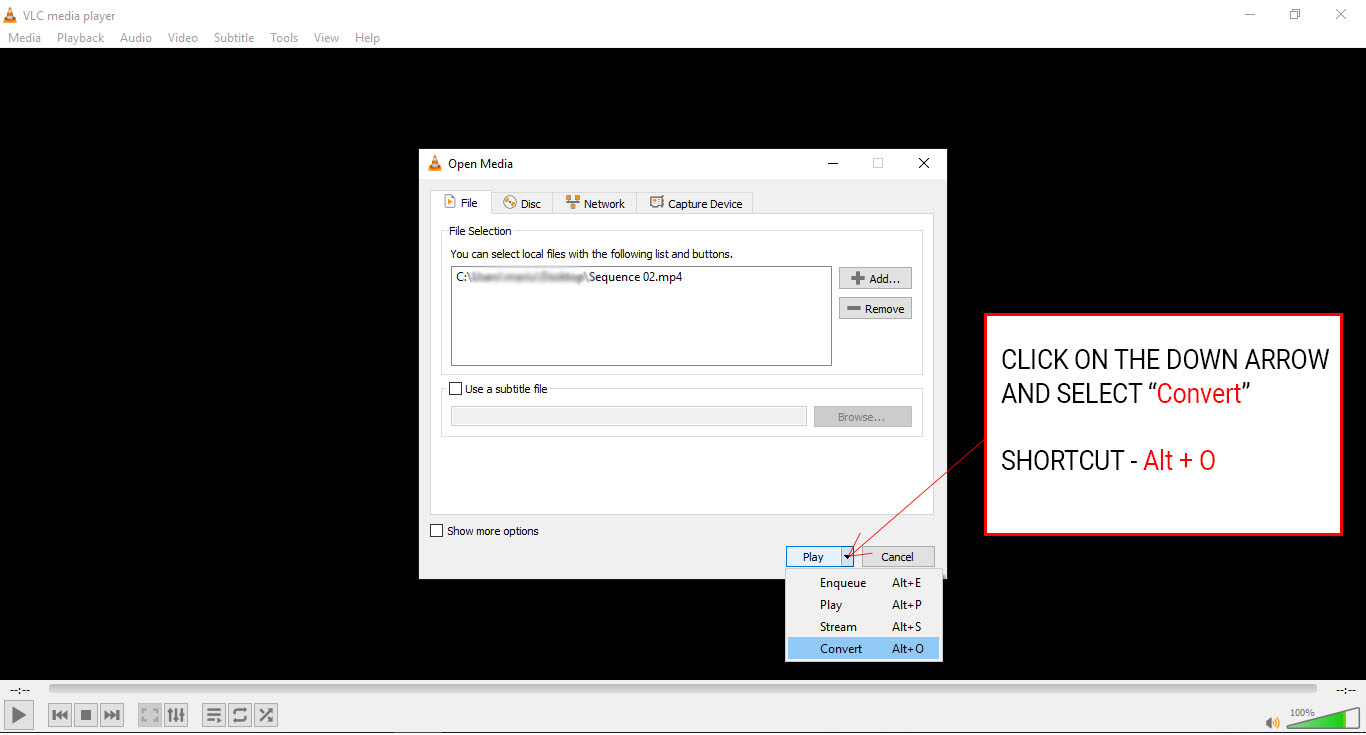Click elapsed time label at left
This screenshot has height=735, width=1366.
click(x=19, y=689)
